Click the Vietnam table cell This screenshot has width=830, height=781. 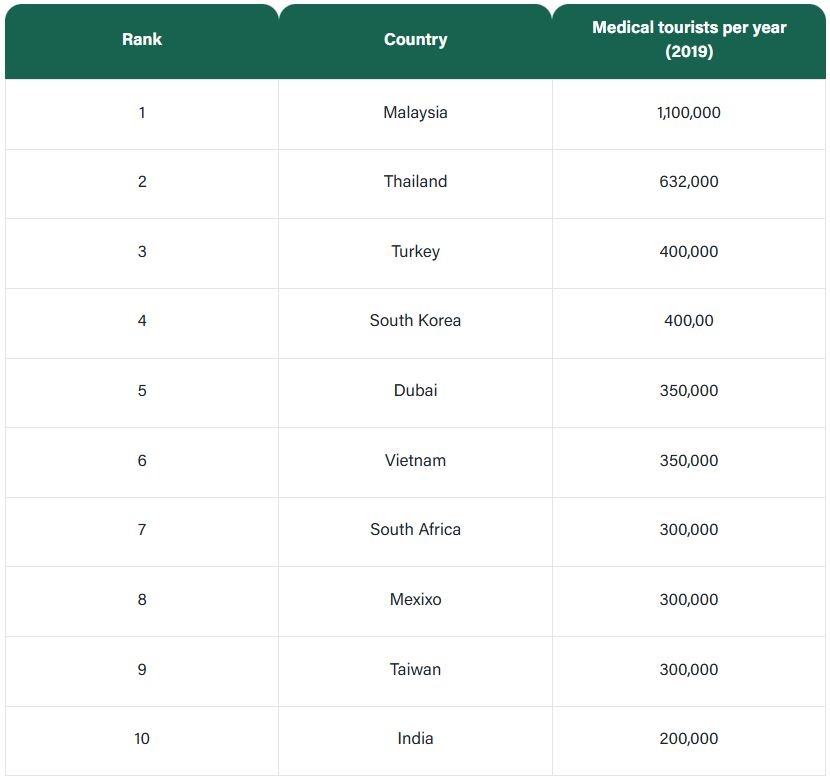[x=415, y=461]
